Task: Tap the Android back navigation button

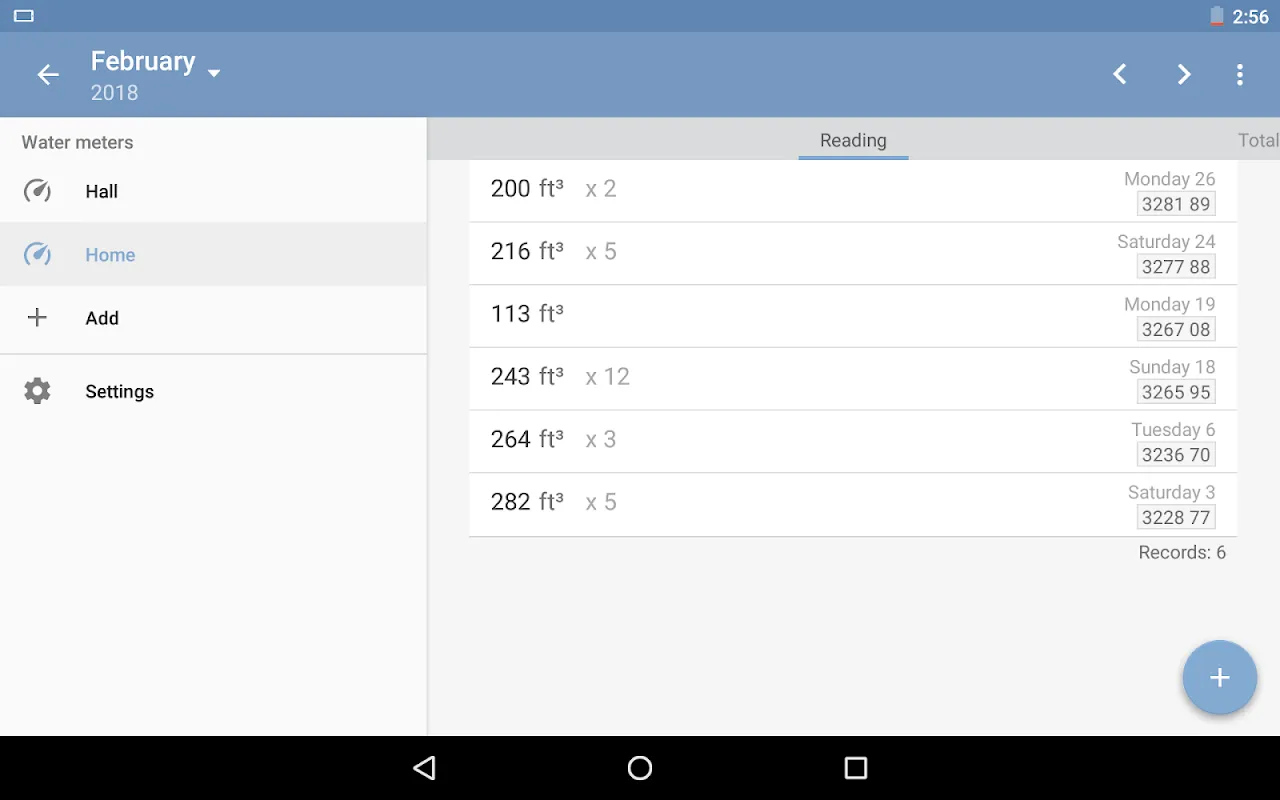Action: pyautogui.click(x=425, y=768)
